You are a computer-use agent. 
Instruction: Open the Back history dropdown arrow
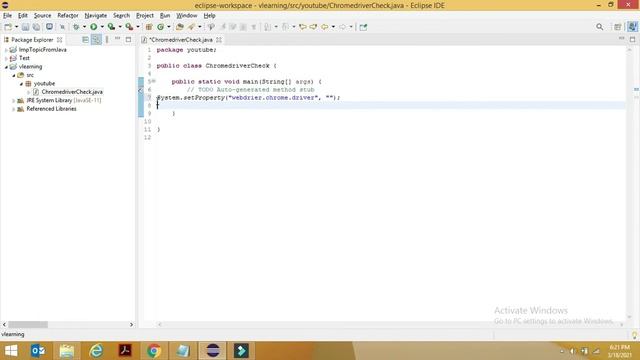tap(333, 27)
